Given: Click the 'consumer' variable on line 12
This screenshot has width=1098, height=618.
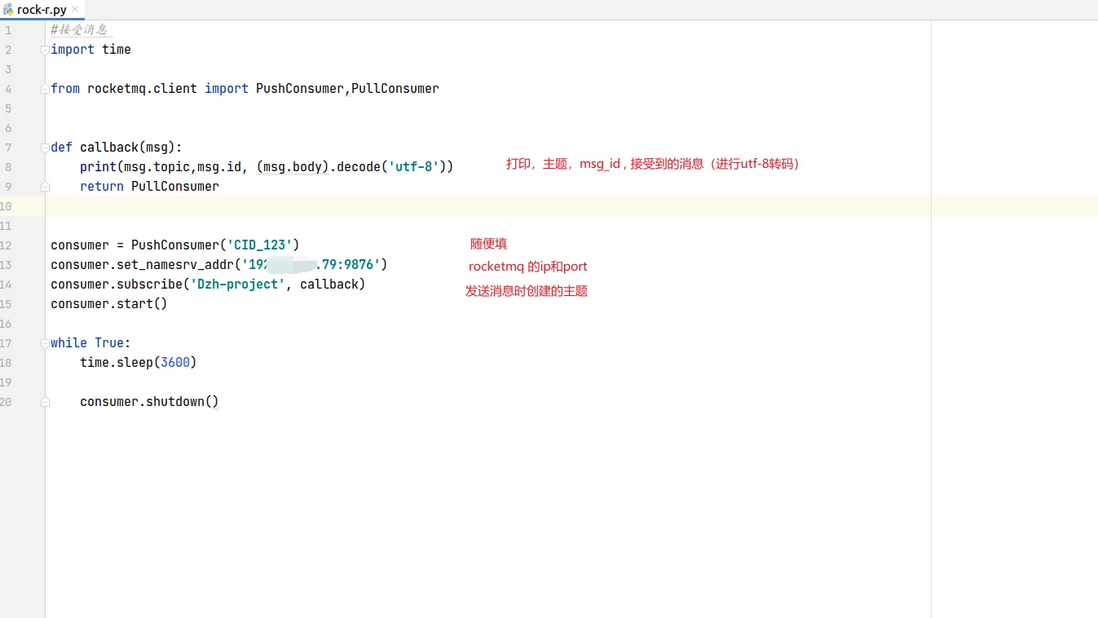Looking at the screenshot, I should tap(80, 245).
